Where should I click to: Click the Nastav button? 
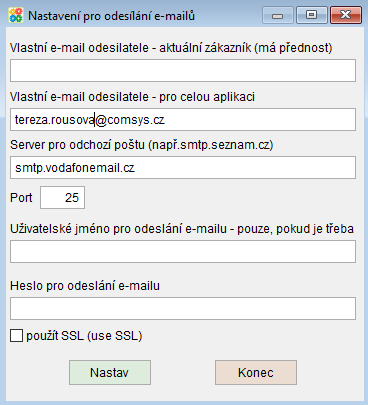110,372
